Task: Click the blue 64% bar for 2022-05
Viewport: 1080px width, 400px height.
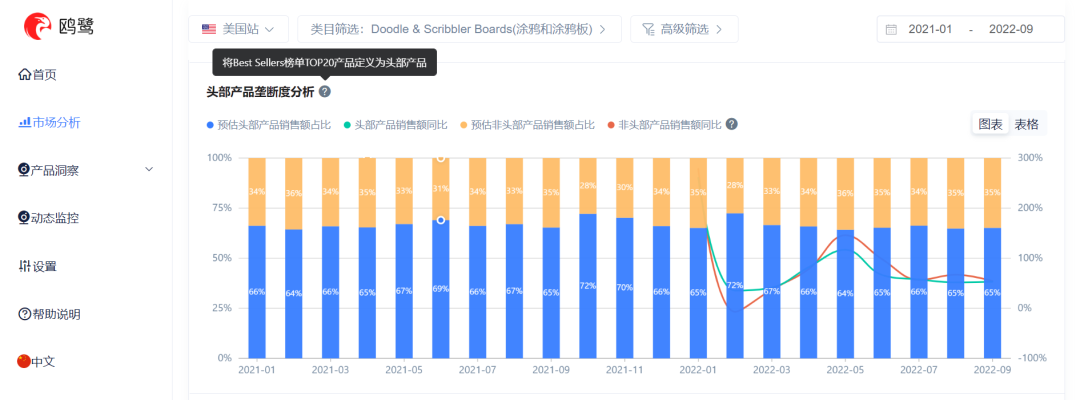Action: (x=845, y=294)
